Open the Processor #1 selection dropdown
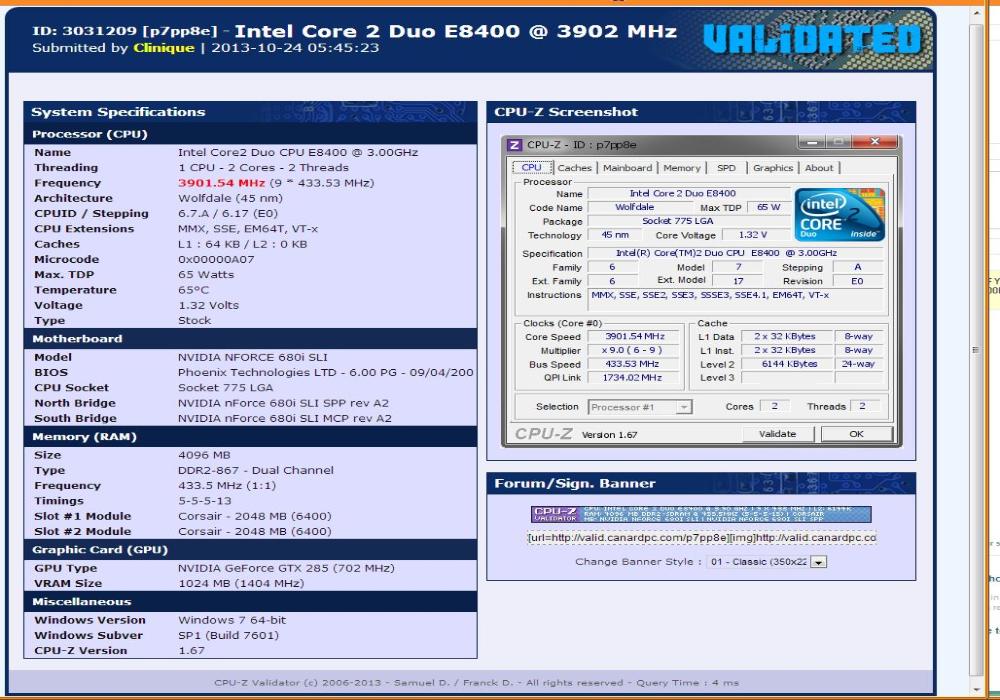The width and height of the screenshot is (1000, 700). click(640, 407)
